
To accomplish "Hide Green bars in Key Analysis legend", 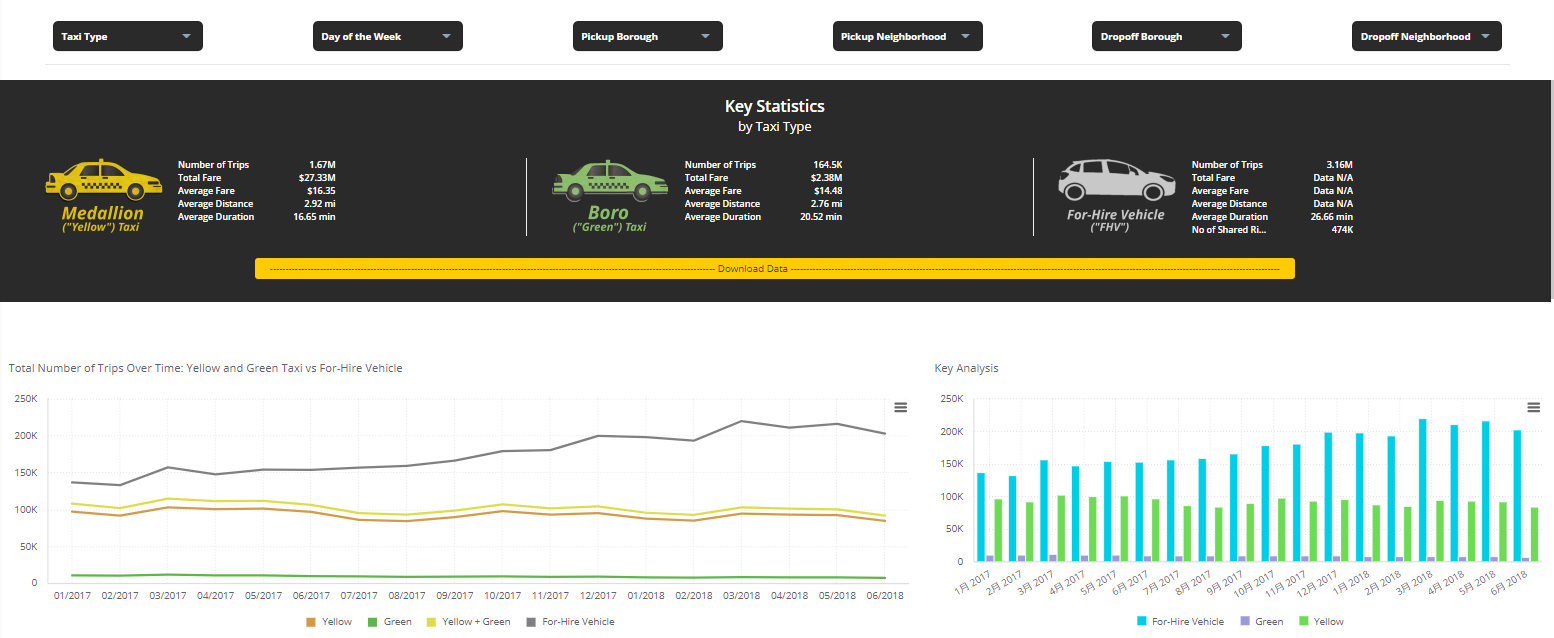I will (x=1267, y=621).
